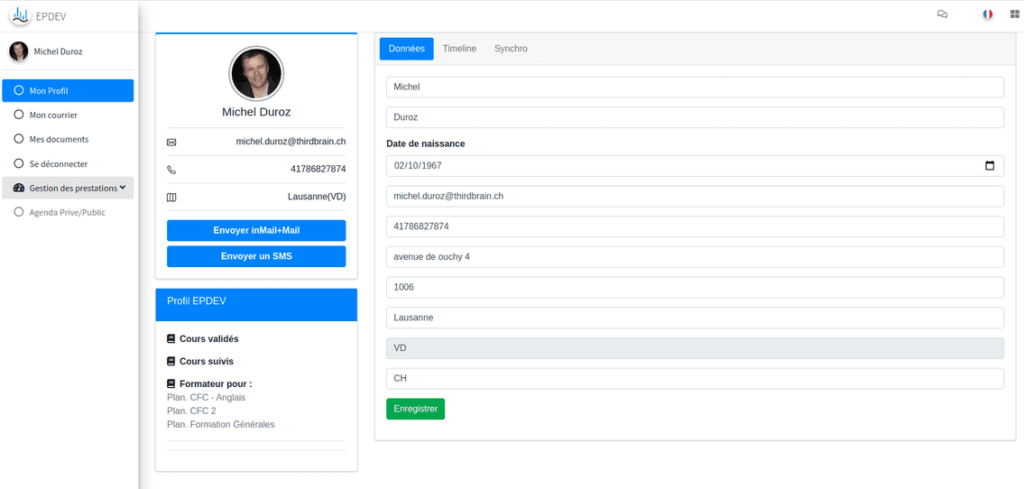Open Mon courrier in the sidebar
The image size is (1024, 489).
[68, 115]
